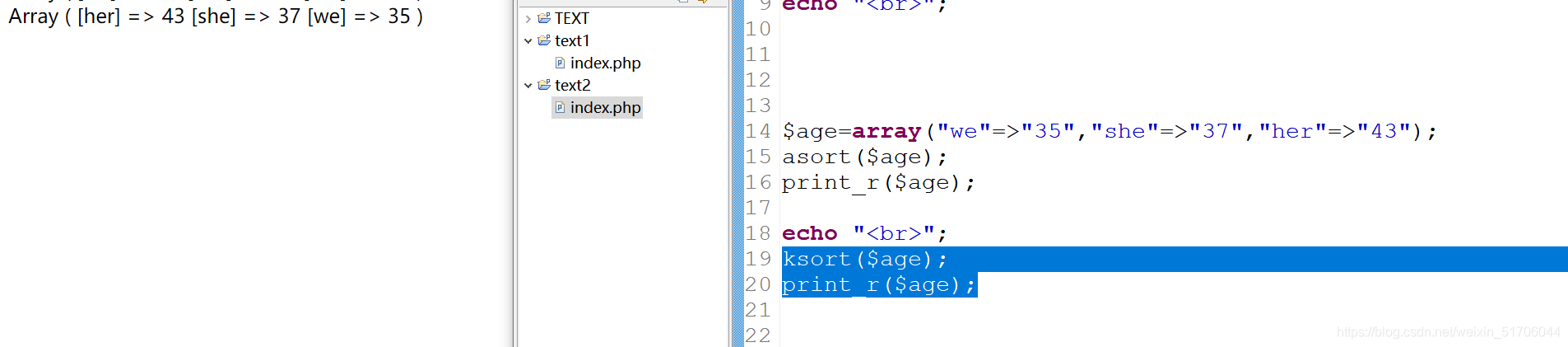Place the cursor on the asort($age); line
The width and height of the screenshot is (1568, 347).
[x=864, y=157]
